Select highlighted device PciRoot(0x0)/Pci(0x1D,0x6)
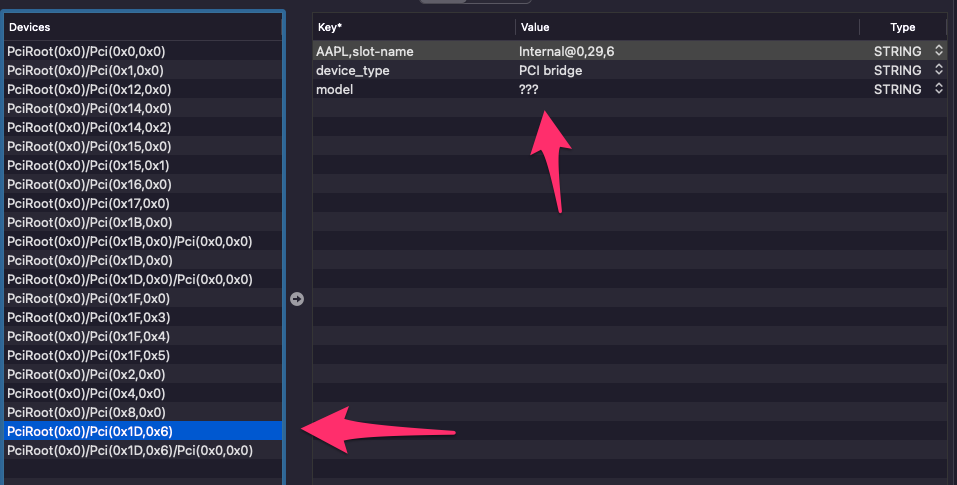This screenshot has width=957, height=485. click(x=143, y=431)
